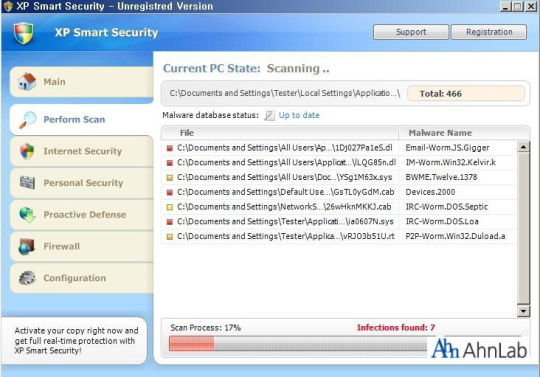Screen dimensions: 540x377
Task: Open the Registration button
Action: (x=489, y=32)
